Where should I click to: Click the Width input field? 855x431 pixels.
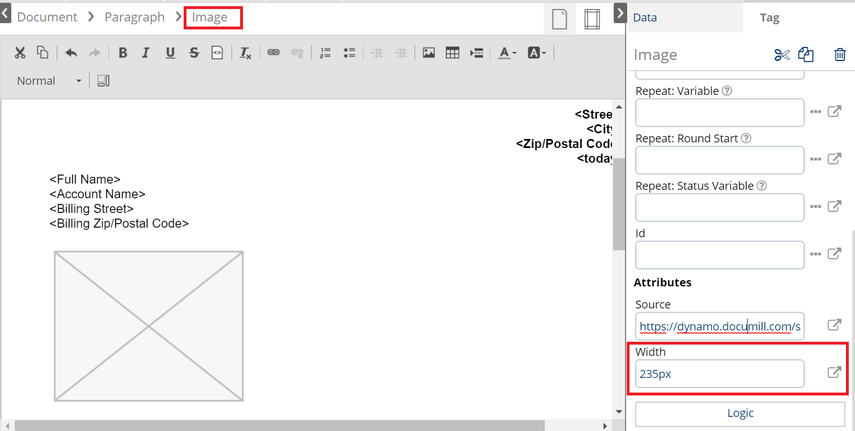tap(719, 373)
